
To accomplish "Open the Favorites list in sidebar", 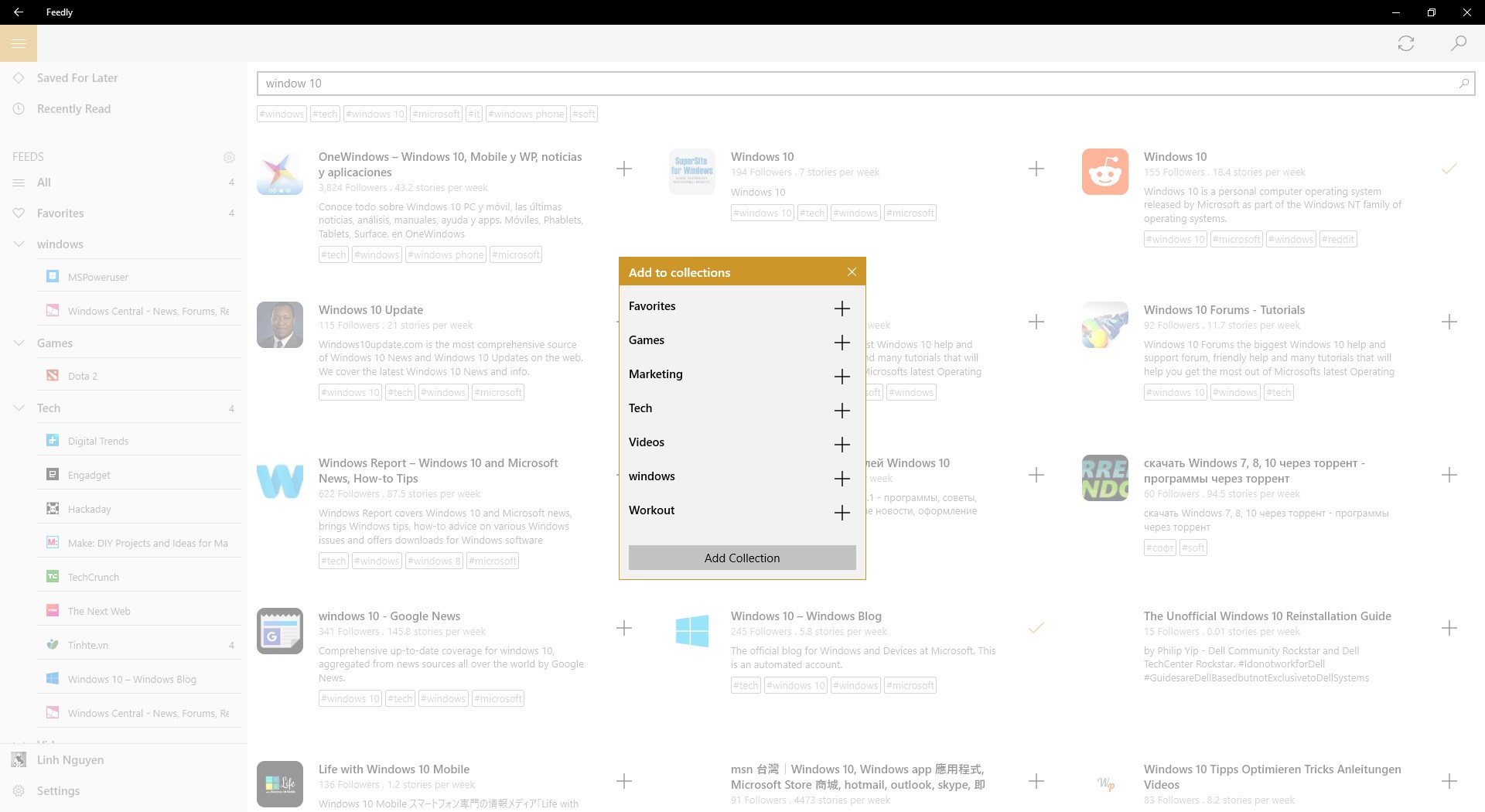I will point(124,213).
